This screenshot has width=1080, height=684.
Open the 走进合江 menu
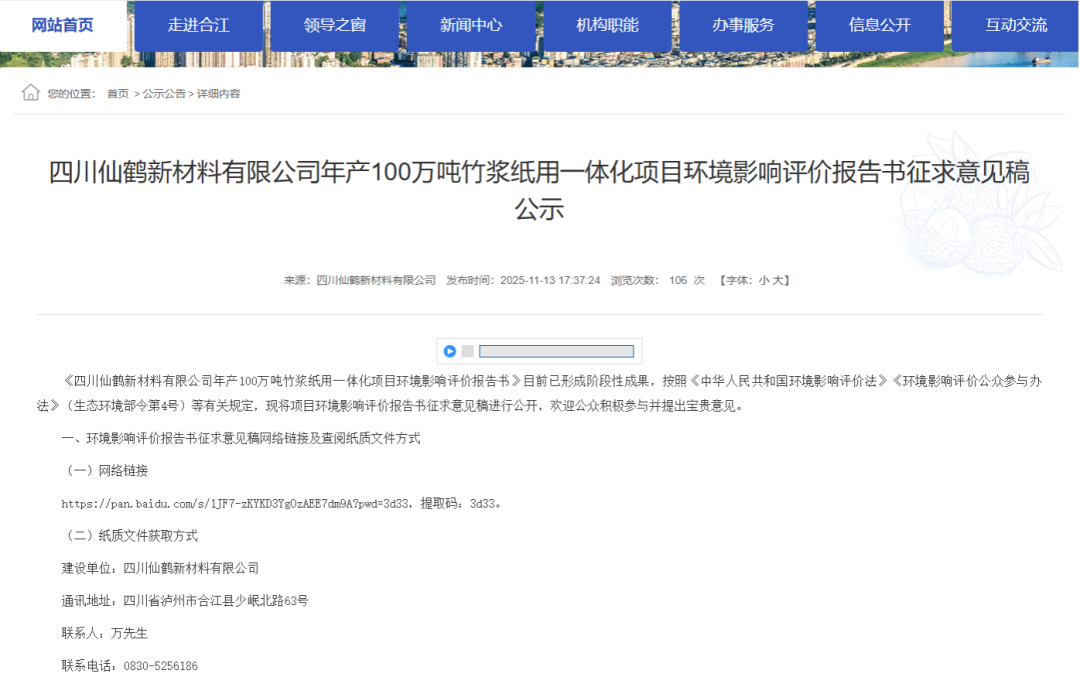click(198, 25)
